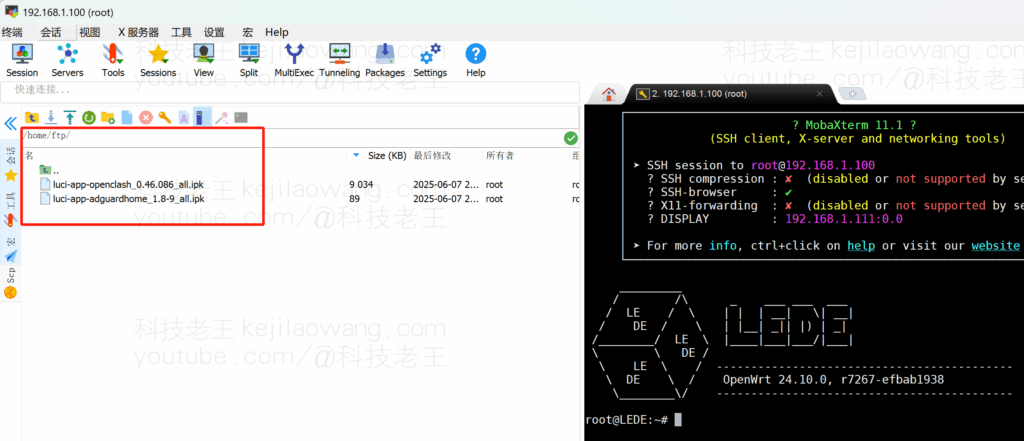Delete the selected remote file

(146, 117)
